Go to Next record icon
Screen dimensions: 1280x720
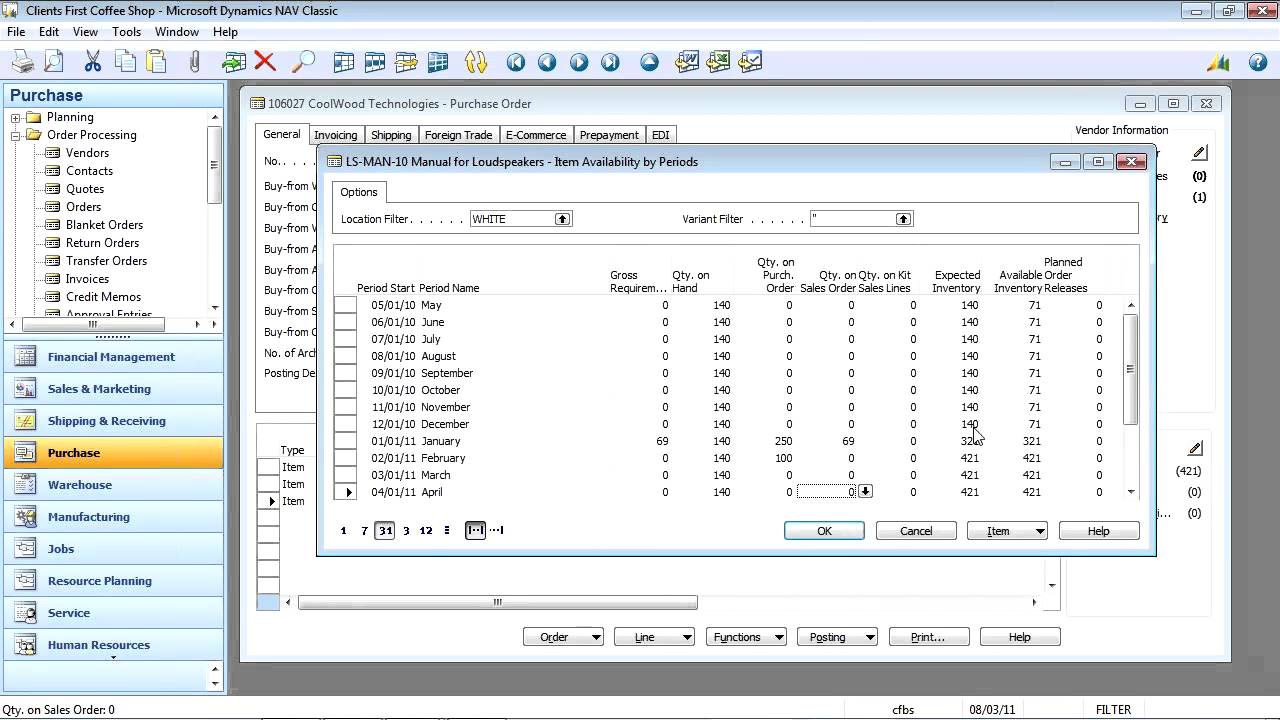coord(579,62)
